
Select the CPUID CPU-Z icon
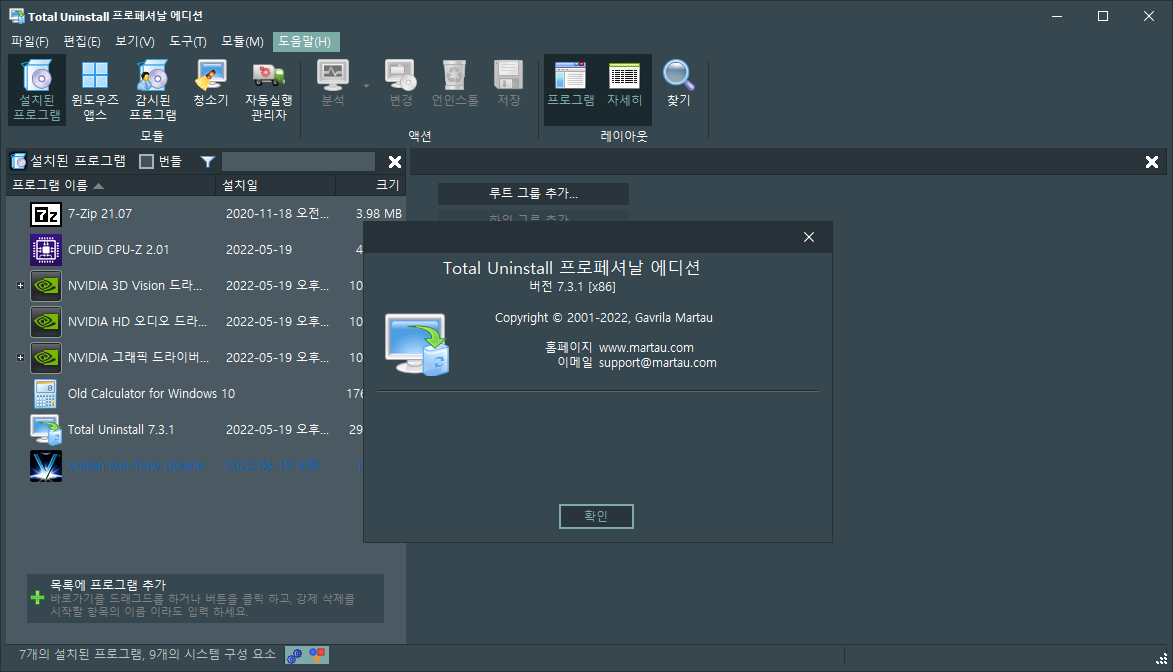pyautogui.click(x=46, y=250)
